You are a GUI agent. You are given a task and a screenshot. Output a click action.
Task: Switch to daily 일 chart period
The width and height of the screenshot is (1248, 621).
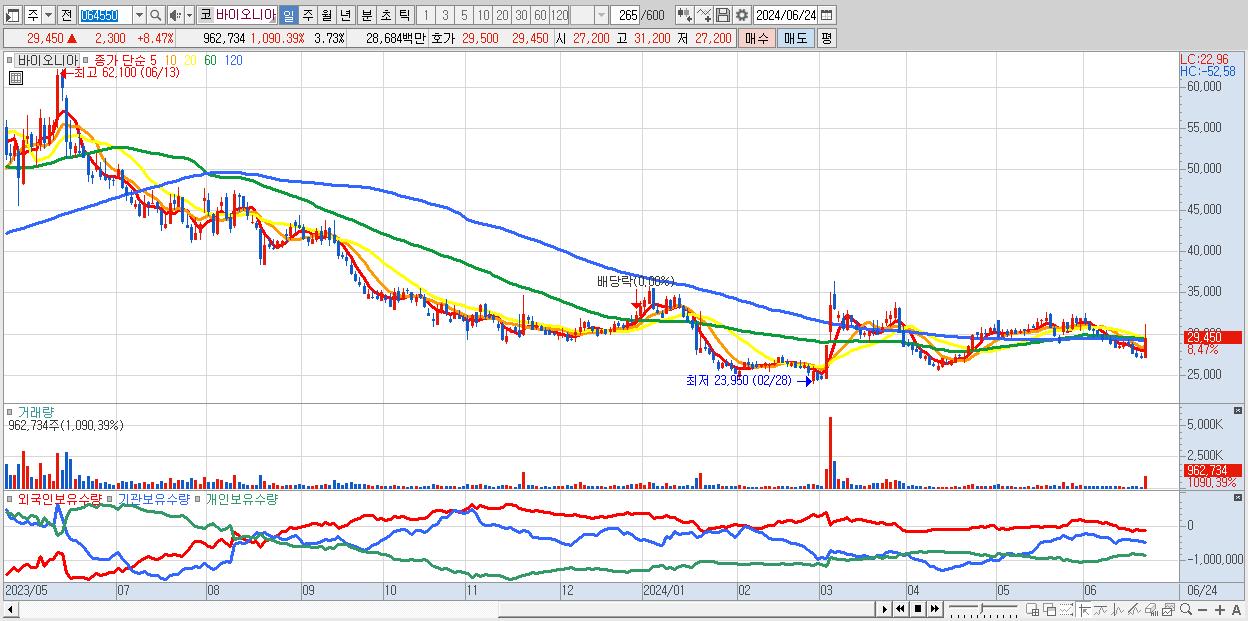(x=288, y=16)
